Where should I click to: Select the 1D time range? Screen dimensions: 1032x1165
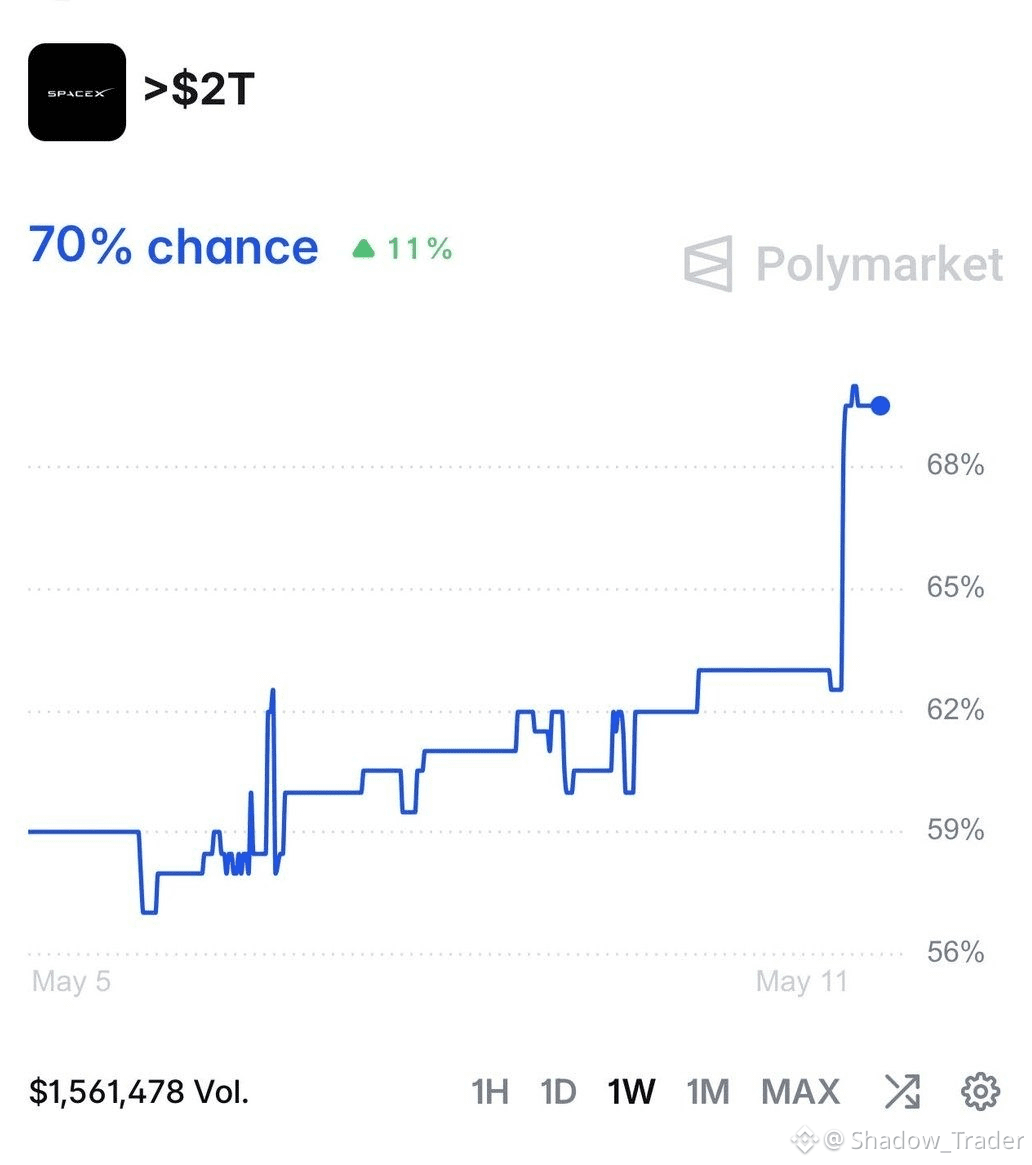click(x=558, y=1092)
